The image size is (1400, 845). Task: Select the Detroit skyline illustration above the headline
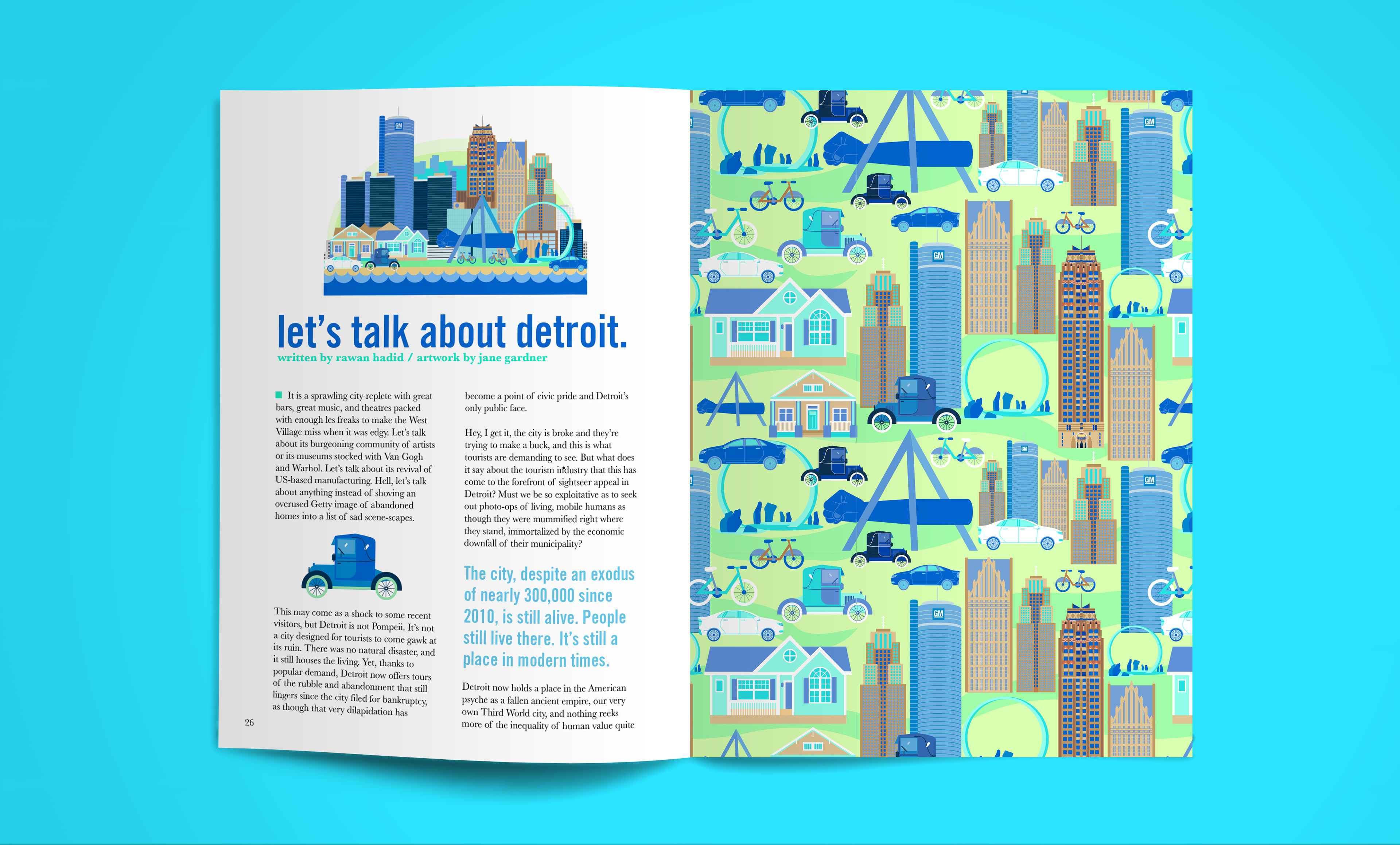455,201
